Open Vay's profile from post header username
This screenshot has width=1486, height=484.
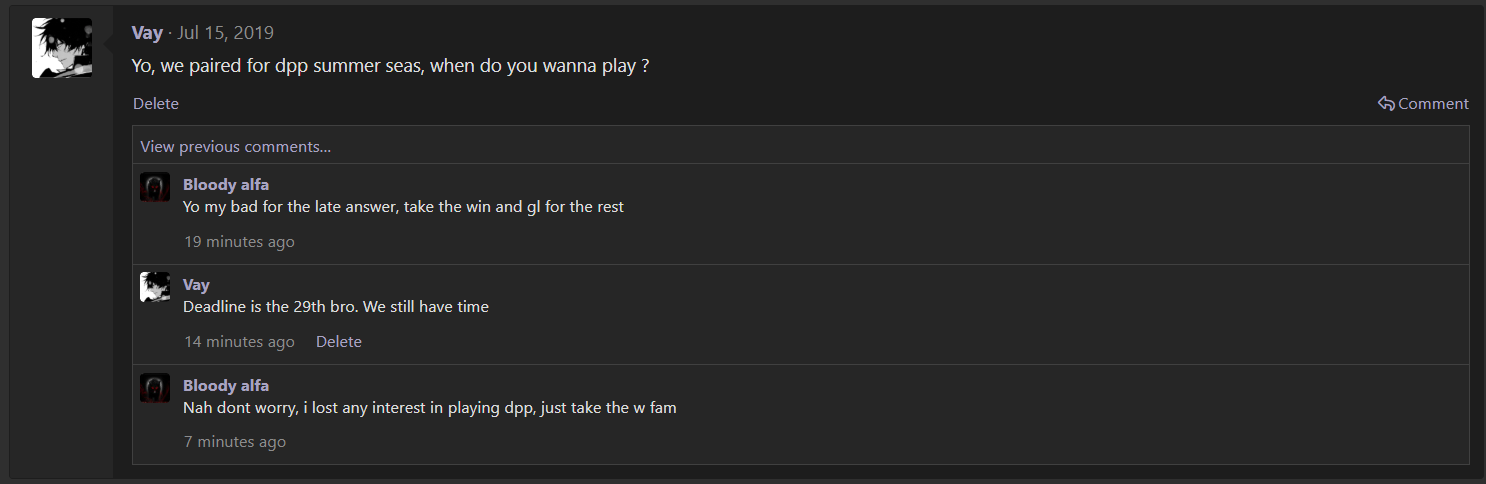(x=147, y=33)
